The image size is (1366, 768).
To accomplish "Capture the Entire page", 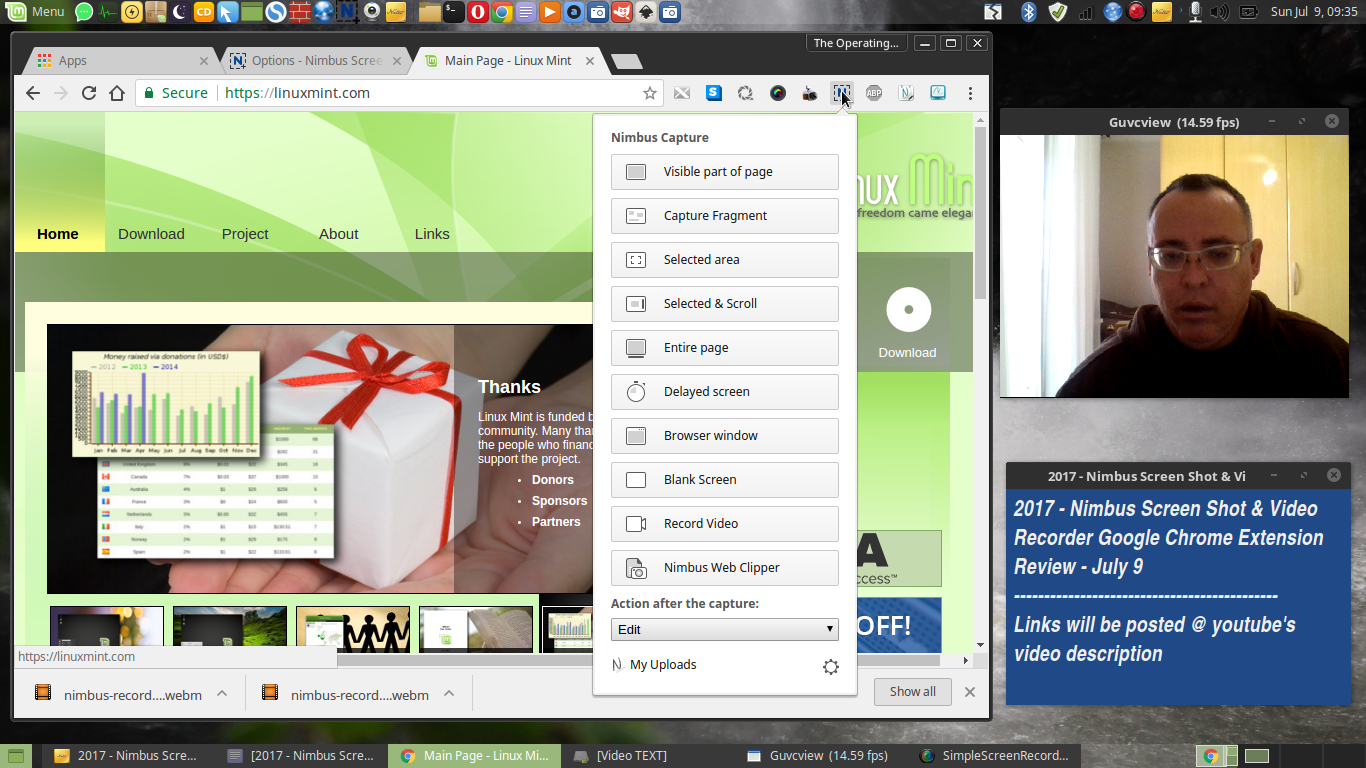I will (x=724, y=348).
